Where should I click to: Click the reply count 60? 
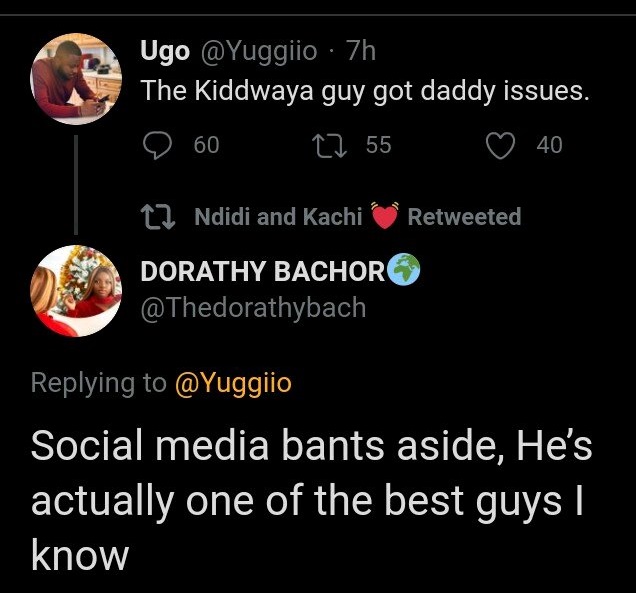[x=206, y=146]
